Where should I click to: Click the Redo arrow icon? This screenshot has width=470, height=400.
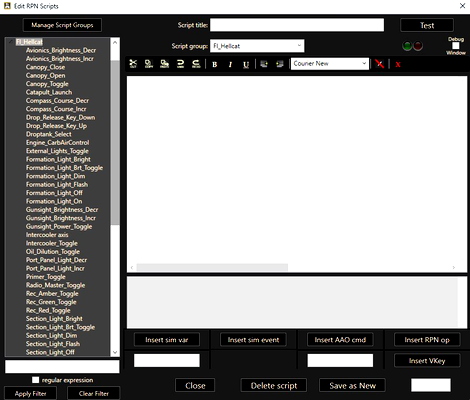coord(196,64)
